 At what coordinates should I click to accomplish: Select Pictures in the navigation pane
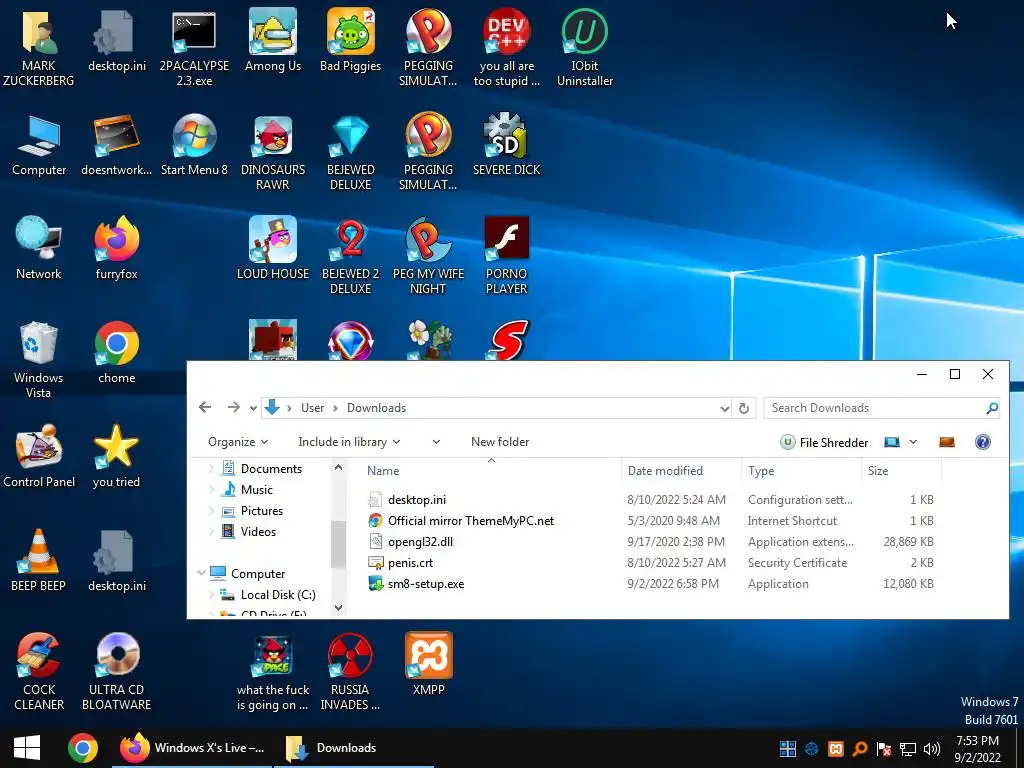261,511
